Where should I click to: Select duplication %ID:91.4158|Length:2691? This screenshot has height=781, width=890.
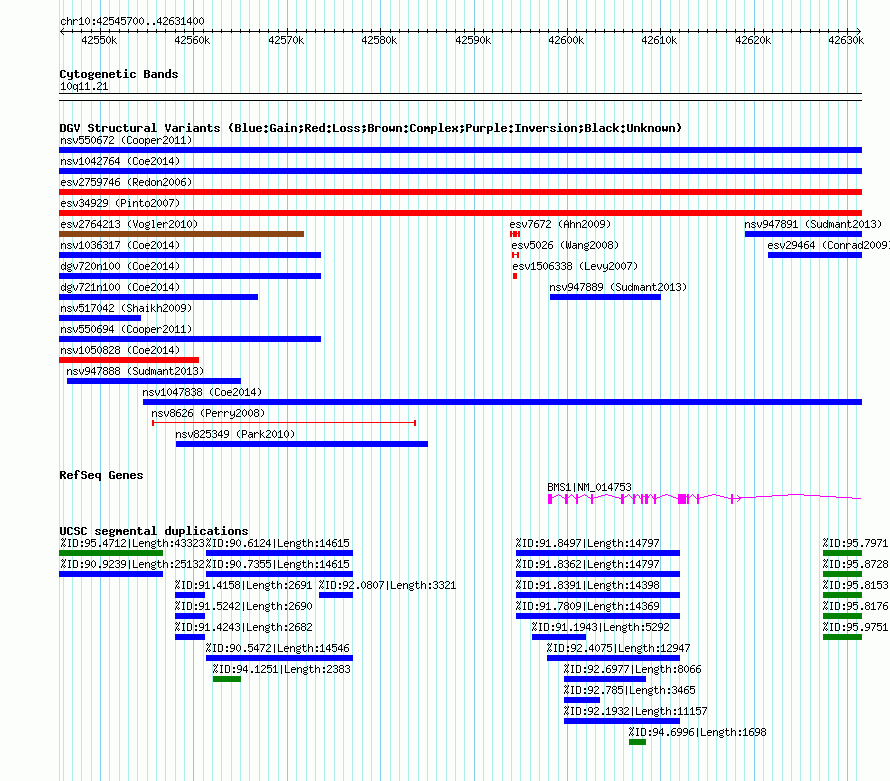(x=244, y=585)
